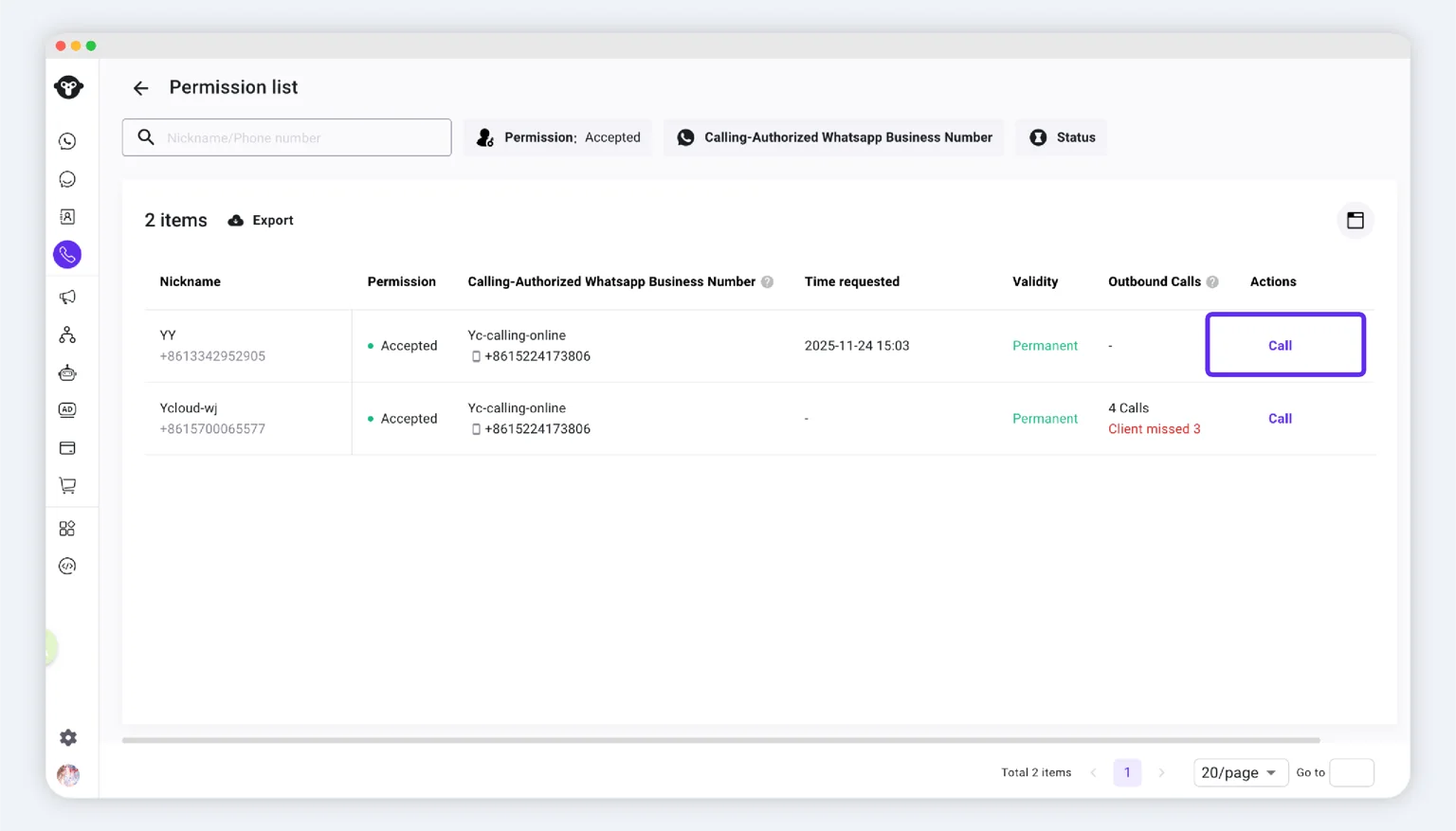Click 4 Calls in Ycloud-wj row
Viewport: 1456px width, 831px height.
pyautogui.click(x=1128, y=408)
